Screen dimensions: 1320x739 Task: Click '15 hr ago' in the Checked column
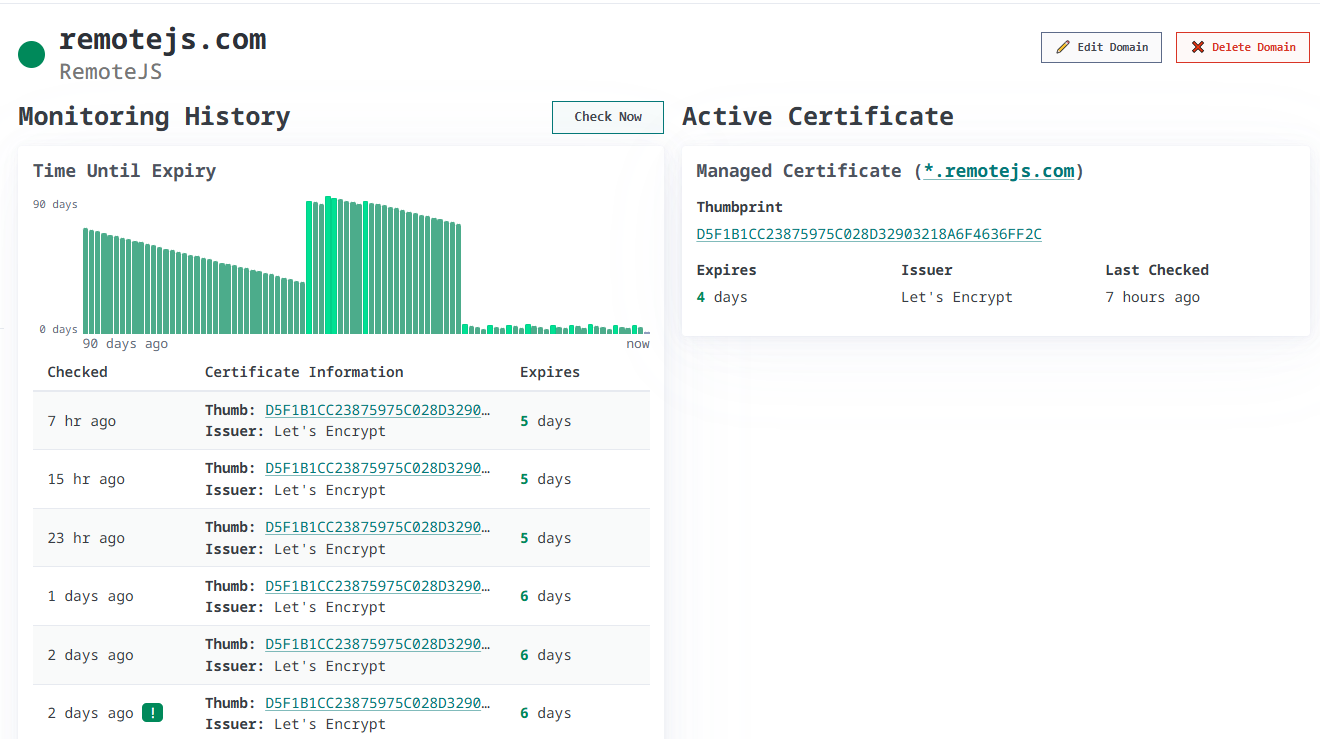[x=86, y=479]
